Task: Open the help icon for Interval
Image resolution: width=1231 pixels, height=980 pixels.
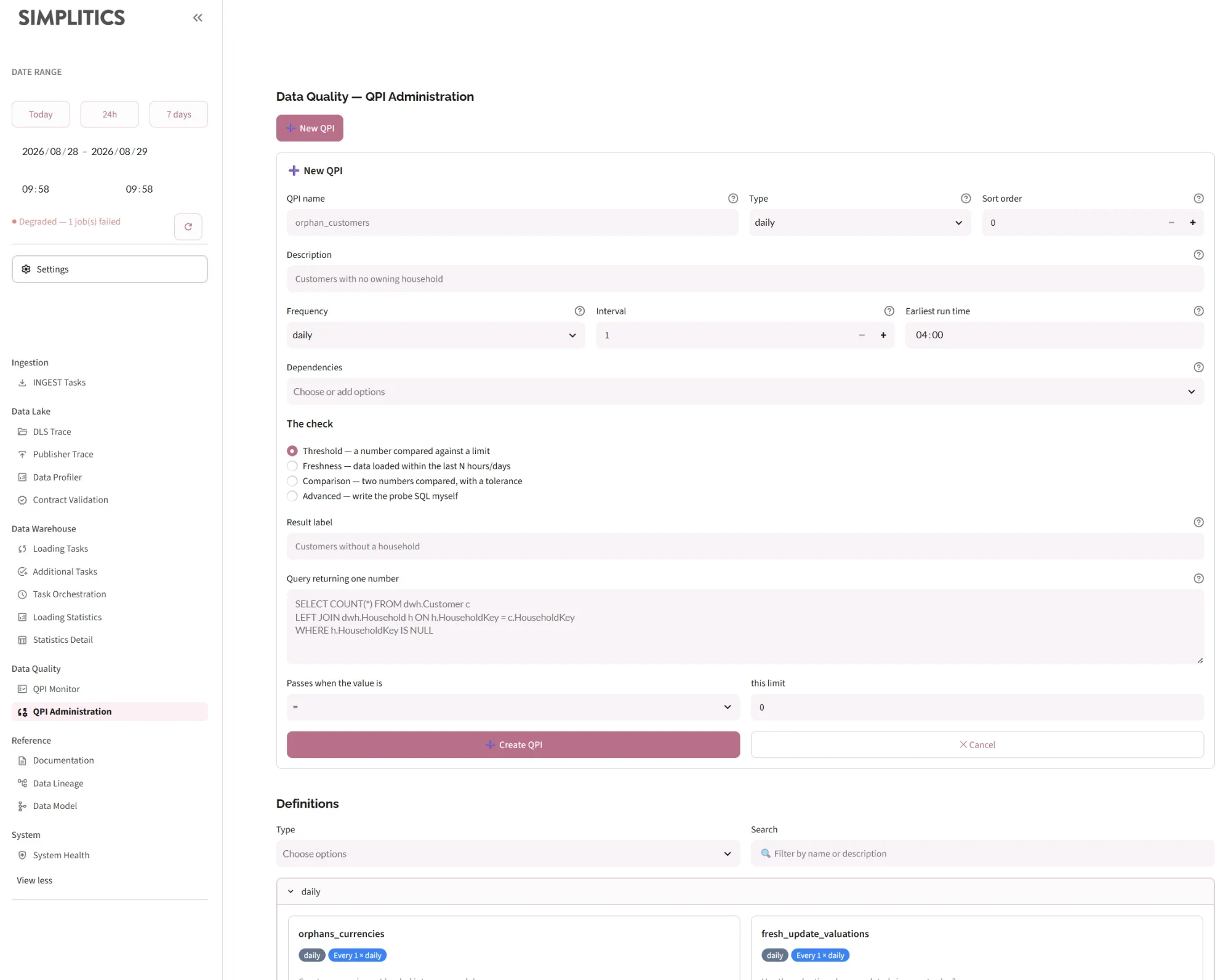Action: pos(888,311)
